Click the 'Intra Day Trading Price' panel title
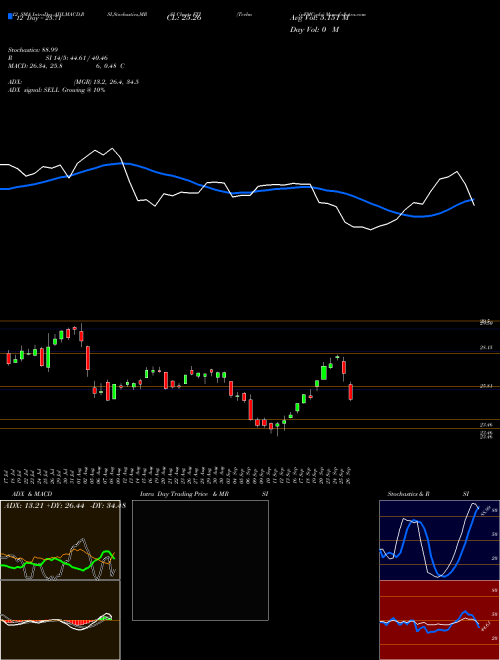 point(174,494)
